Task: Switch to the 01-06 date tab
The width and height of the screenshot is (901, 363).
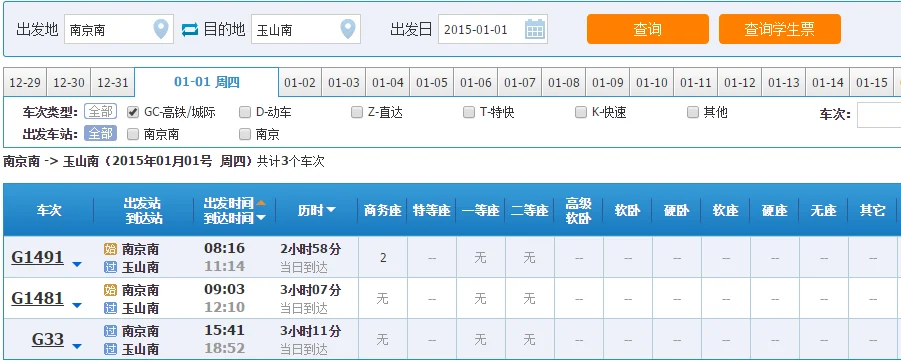Action: pyautogui.click(x=476, y=83)
